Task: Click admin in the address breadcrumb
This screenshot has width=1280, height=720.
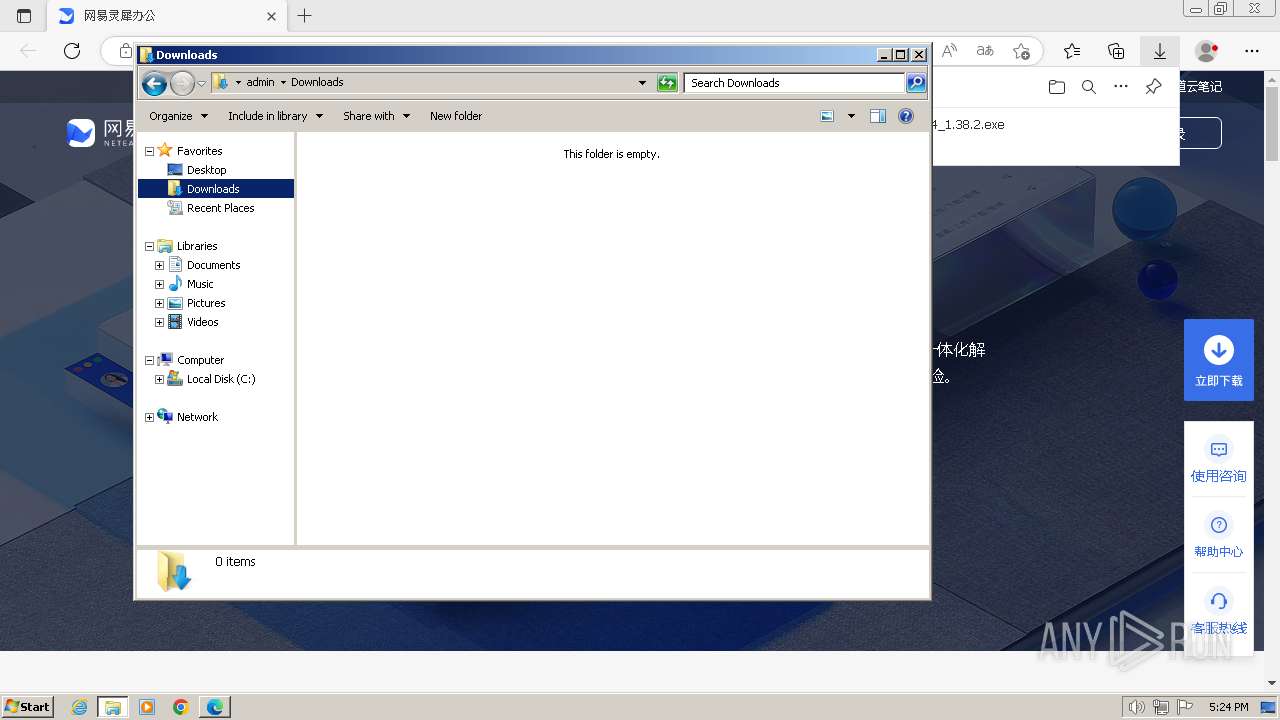Action: [x=260, y=83]
